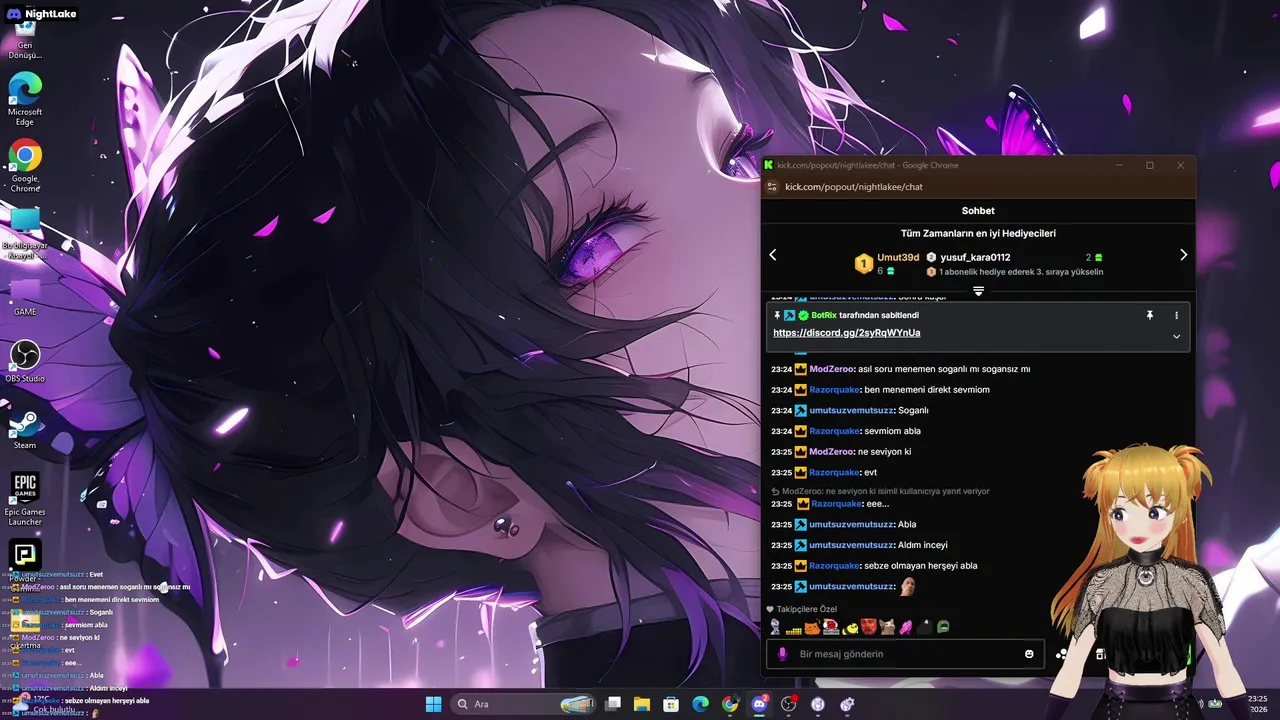The height and width of the screenshot is (720, 1280).
Task: Show next gifters leaderboard page
Action: pyautogui.click(x=1183, y=255)
